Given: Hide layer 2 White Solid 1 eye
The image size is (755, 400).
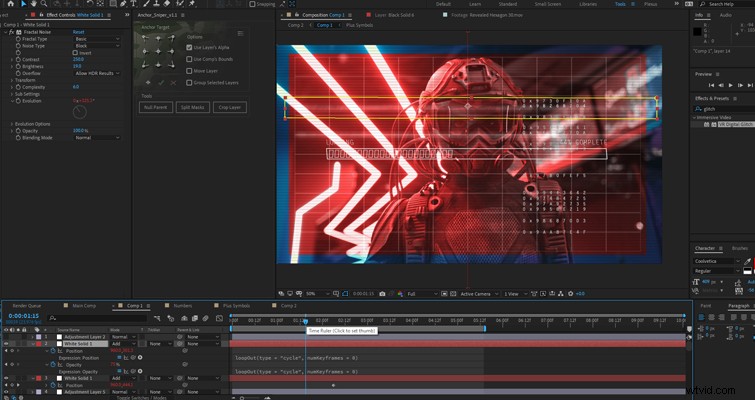Looking at the screenshot, I should point(6,344).
